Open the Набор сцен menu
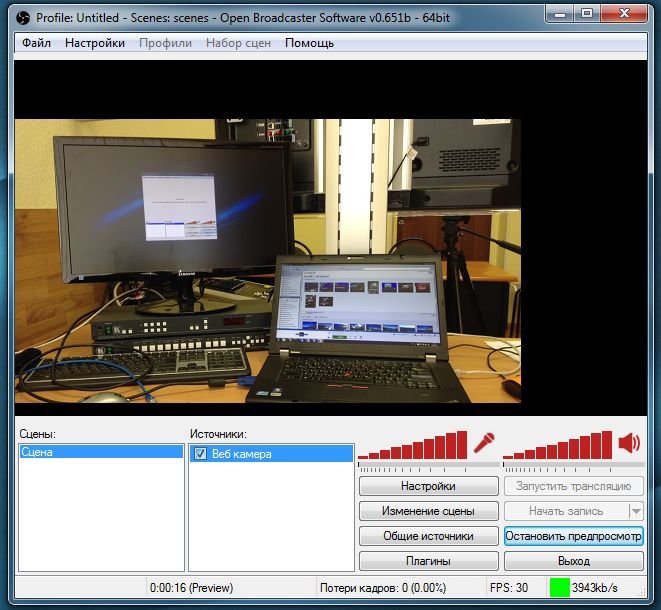This screenshot has width=661, height=610. [239, 43]
